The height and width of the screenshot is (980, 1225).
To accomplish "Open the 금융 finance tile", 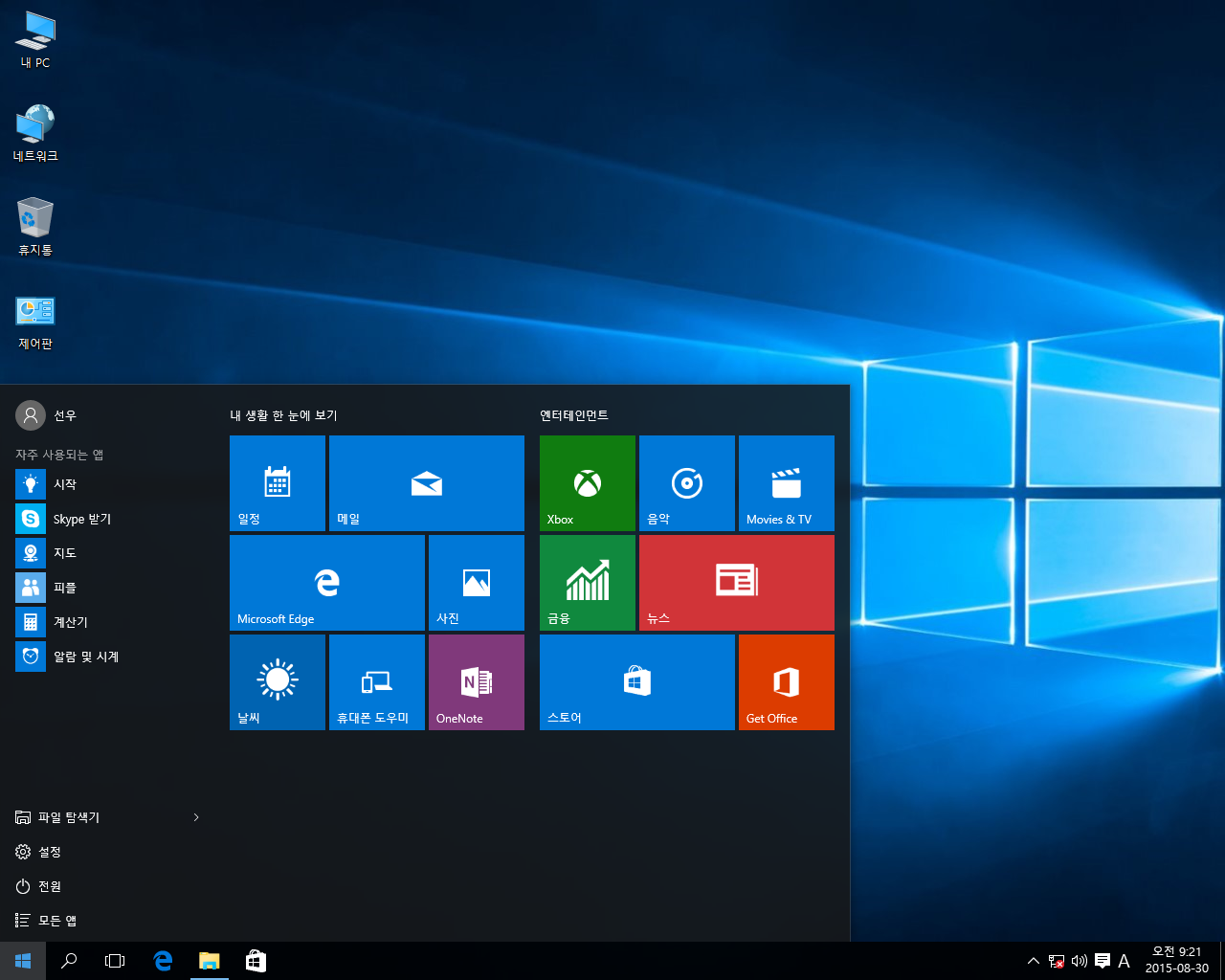I will point(588,583).
